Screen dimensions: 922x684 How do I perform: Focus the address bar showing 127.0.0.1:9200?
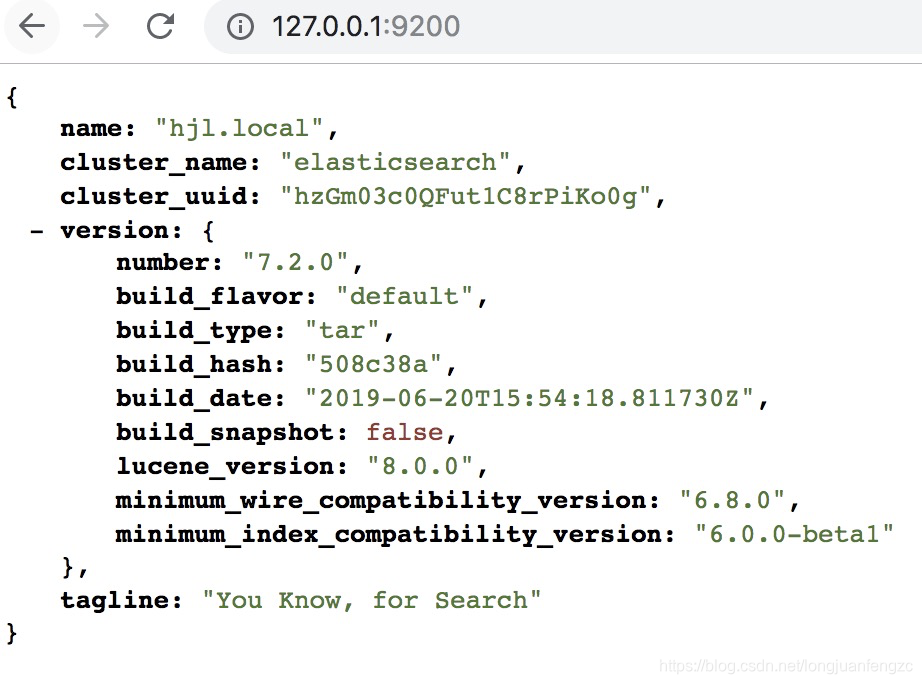564,26
